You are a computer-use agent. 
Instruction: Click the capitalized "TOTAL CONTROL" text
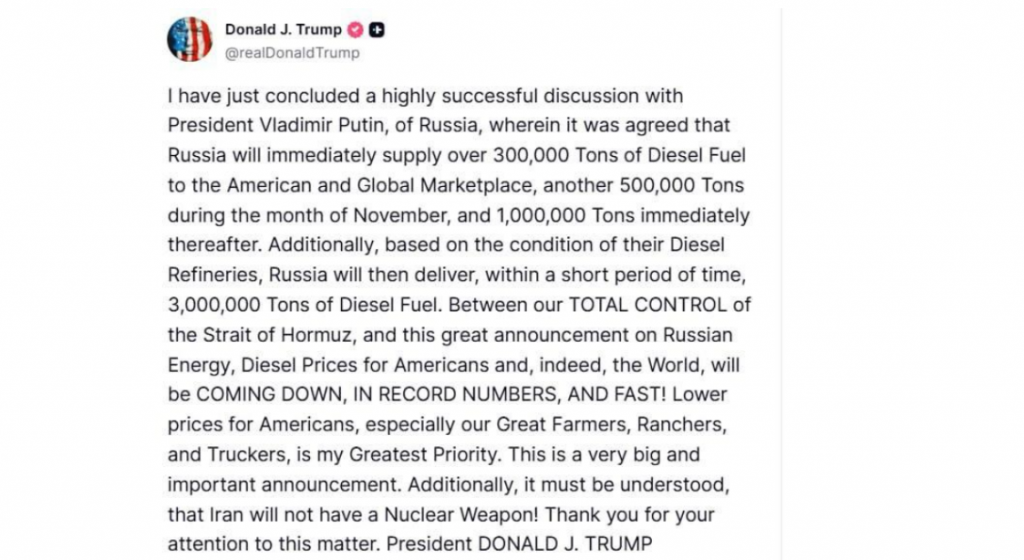point(648,305)
